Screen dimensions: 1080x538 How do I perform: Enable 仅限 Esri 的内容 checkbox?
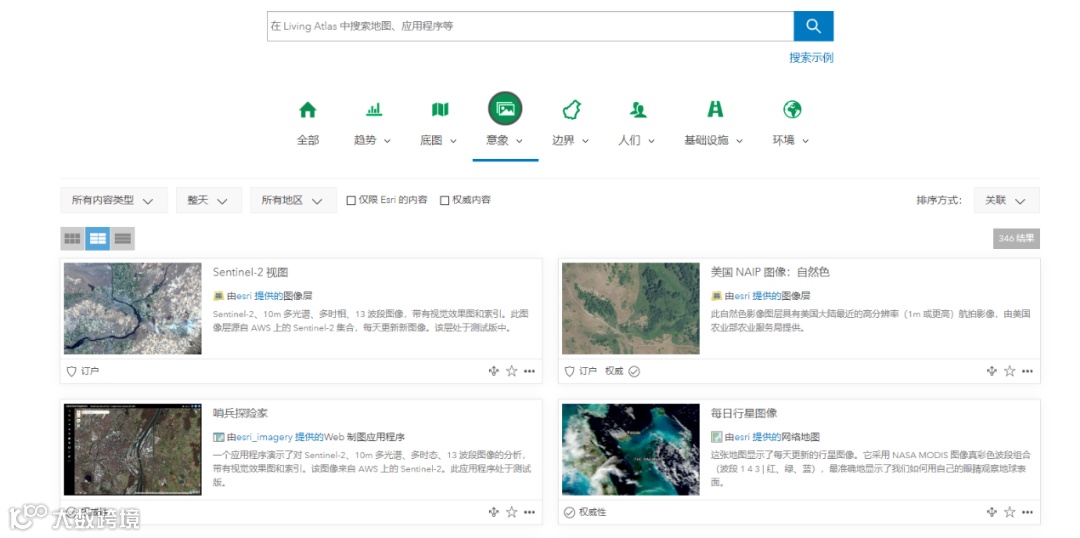coord(351,200)
